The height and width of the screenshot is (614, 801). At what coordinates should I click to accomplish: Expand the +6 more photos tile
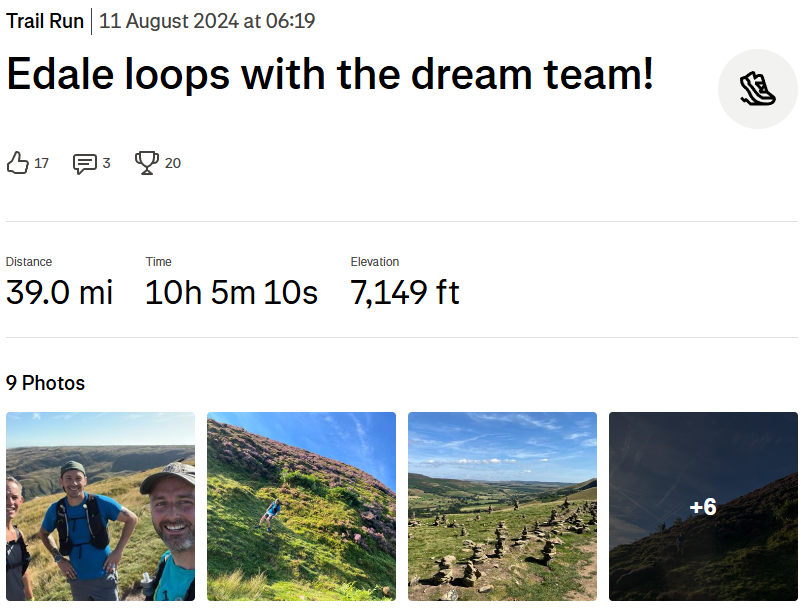(x=703, y=506)
